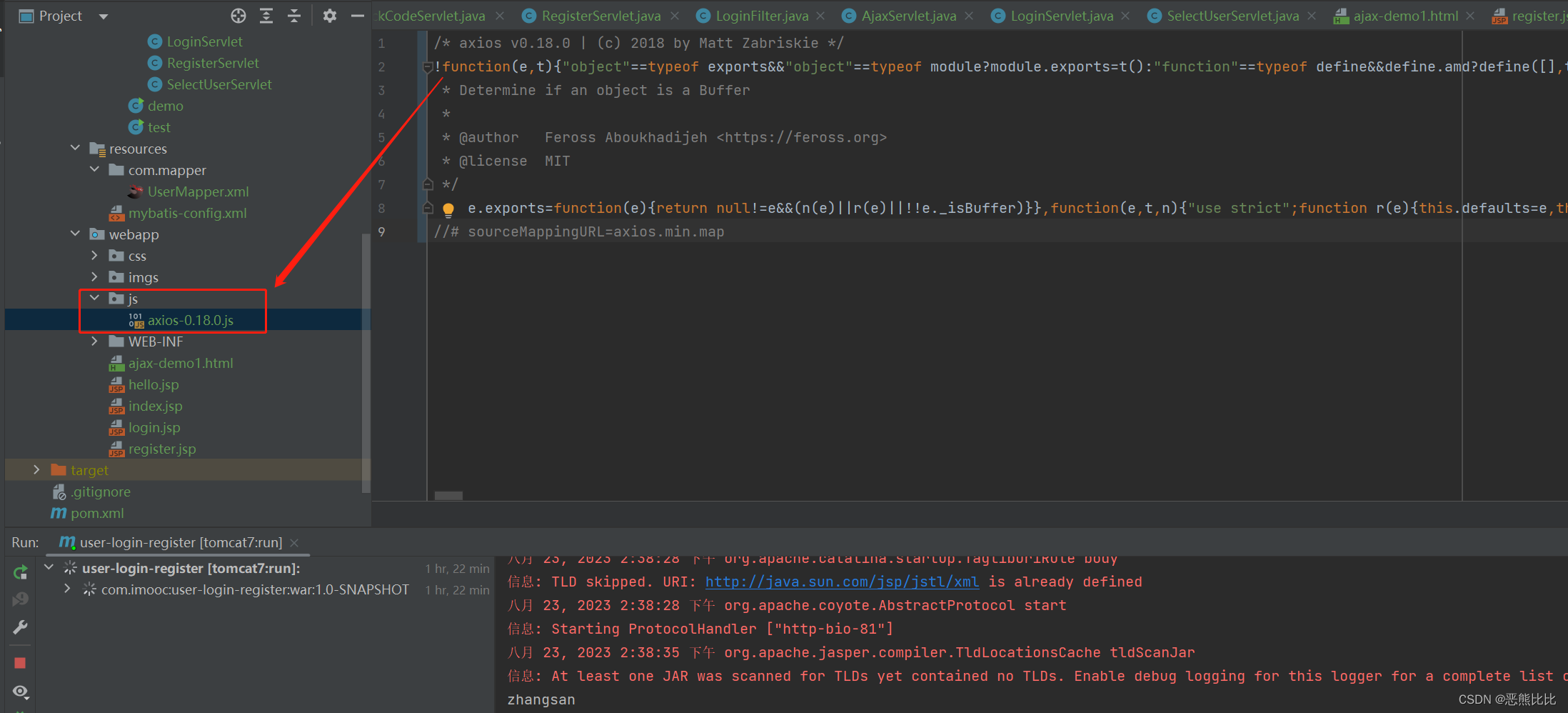Switch to AjaxServlet.java tab
Image resolution: width=1568 pixels, height=713 pixels.
pos(908,16)
